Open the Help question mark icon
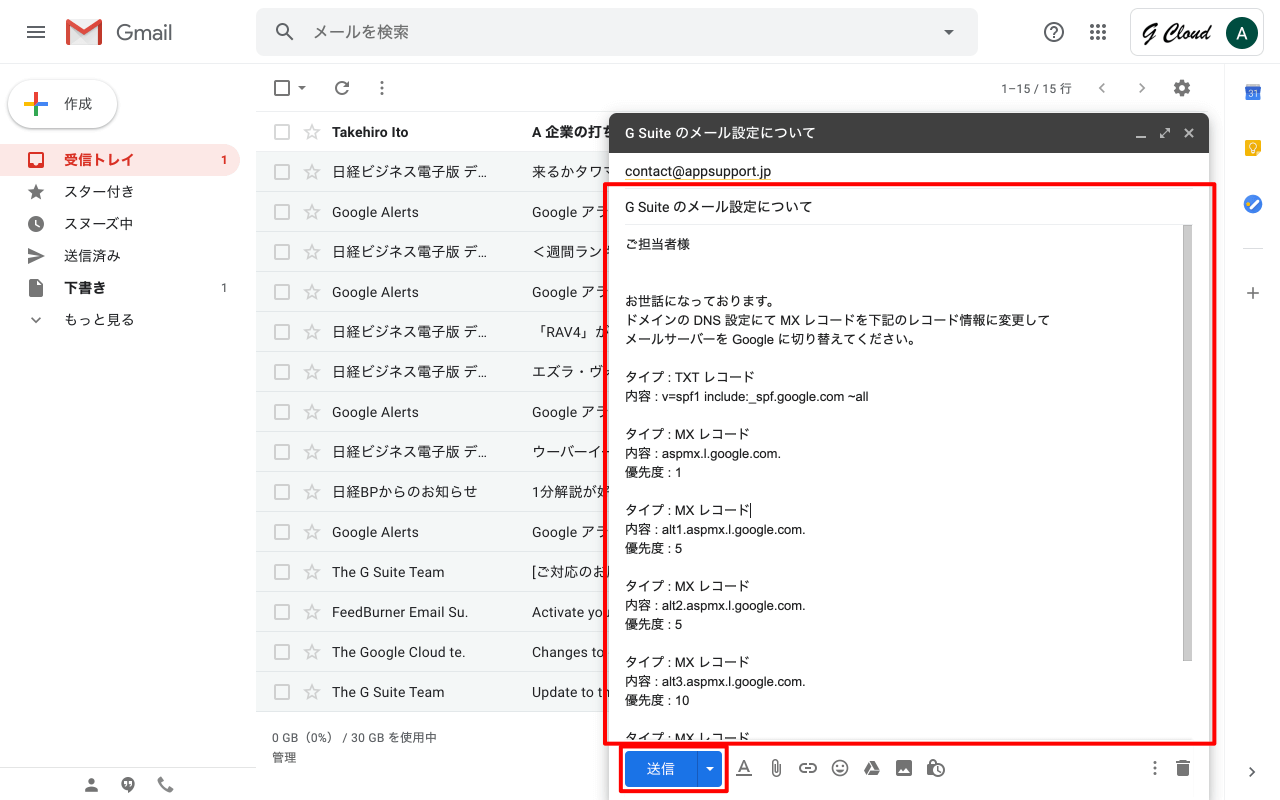 [x=1054, y=32]
